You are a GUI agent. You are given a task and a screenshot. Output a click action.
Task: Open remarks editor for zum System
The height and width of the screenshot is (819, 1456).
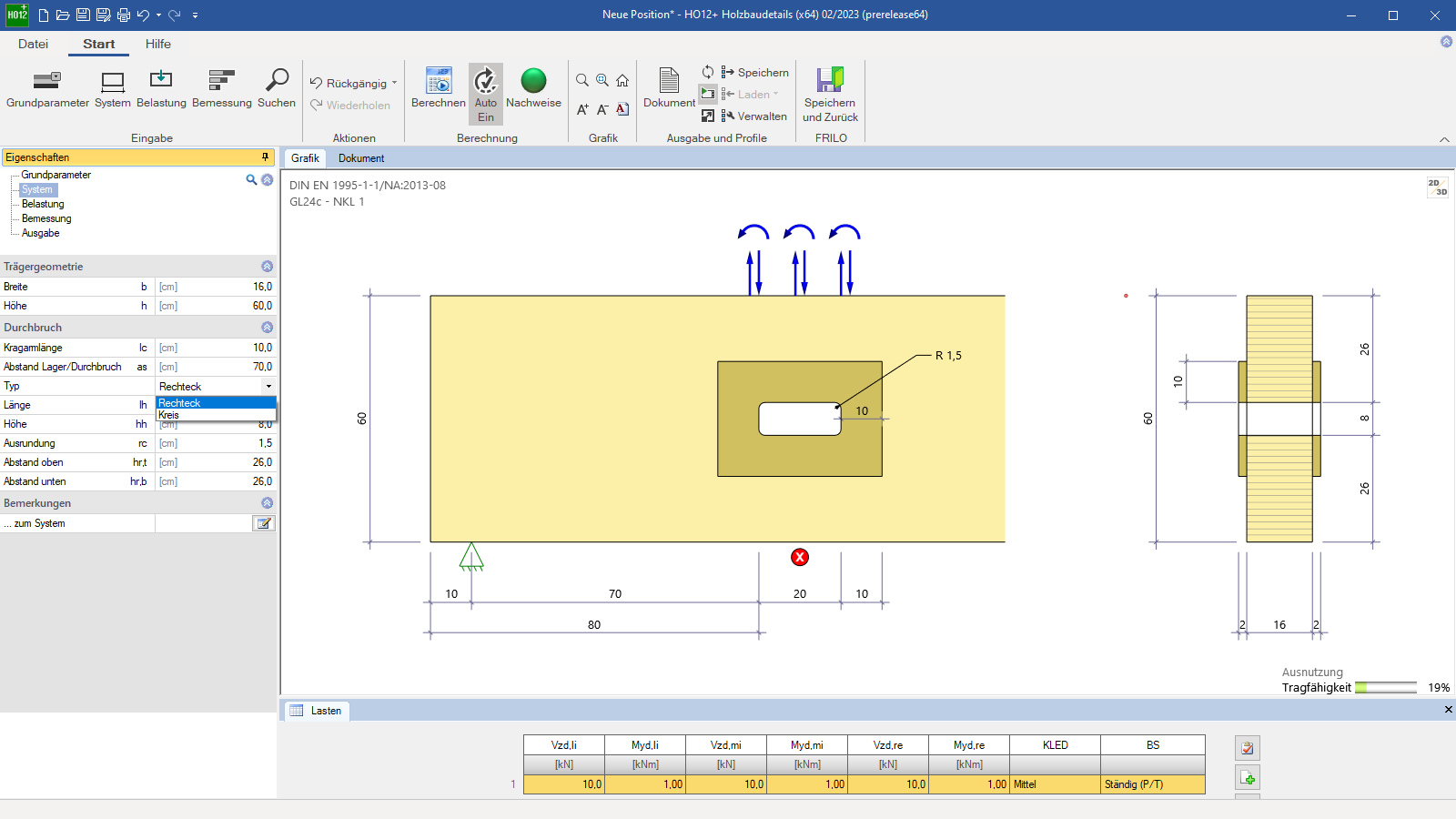263,523
